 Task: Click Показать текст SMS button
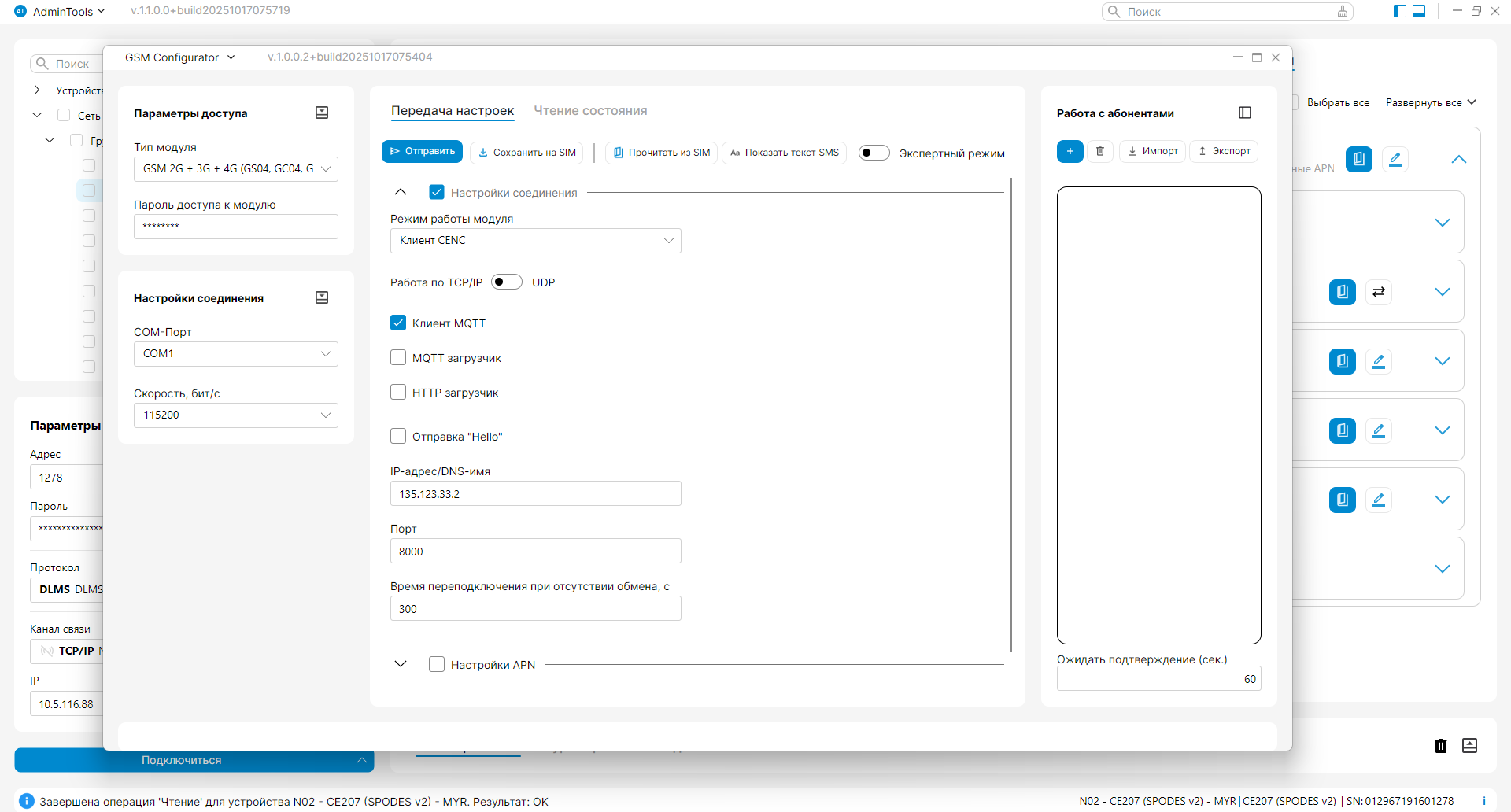[784, 153]
